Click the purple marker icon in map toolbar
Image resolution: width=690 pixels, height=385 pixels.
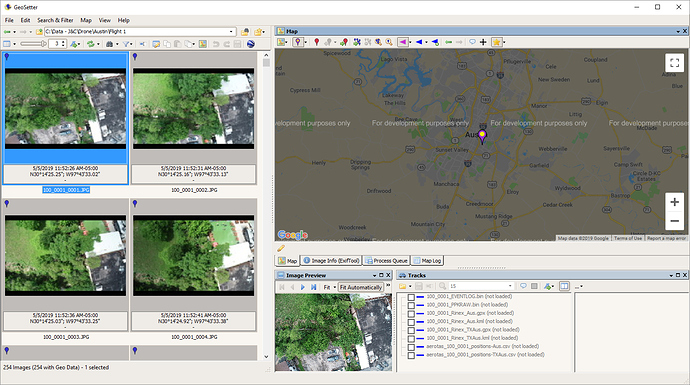pos(298,42)
